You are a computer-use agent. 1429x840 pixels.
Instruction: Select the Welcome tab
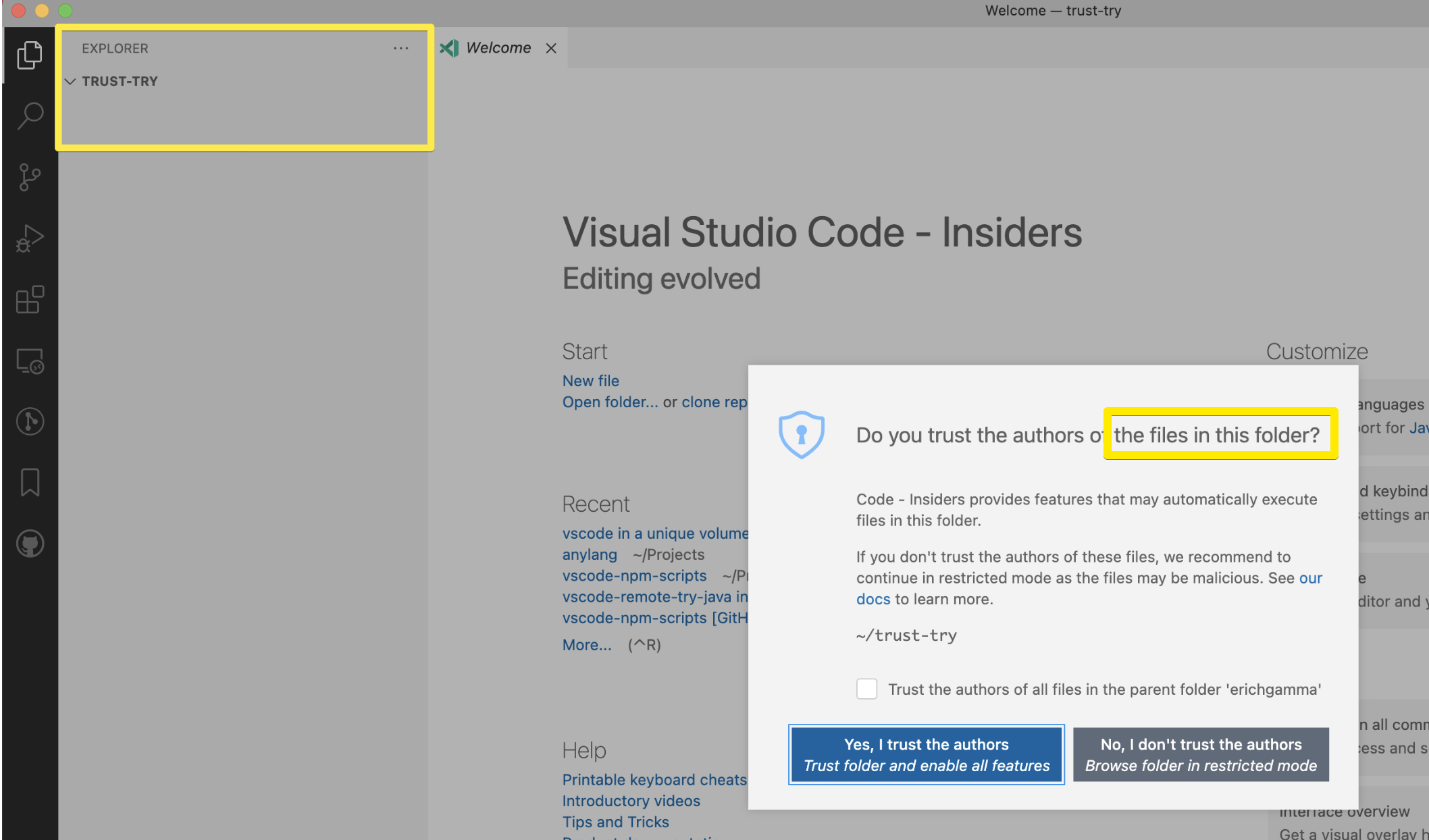pyautogui.click(x=498, y=47)
